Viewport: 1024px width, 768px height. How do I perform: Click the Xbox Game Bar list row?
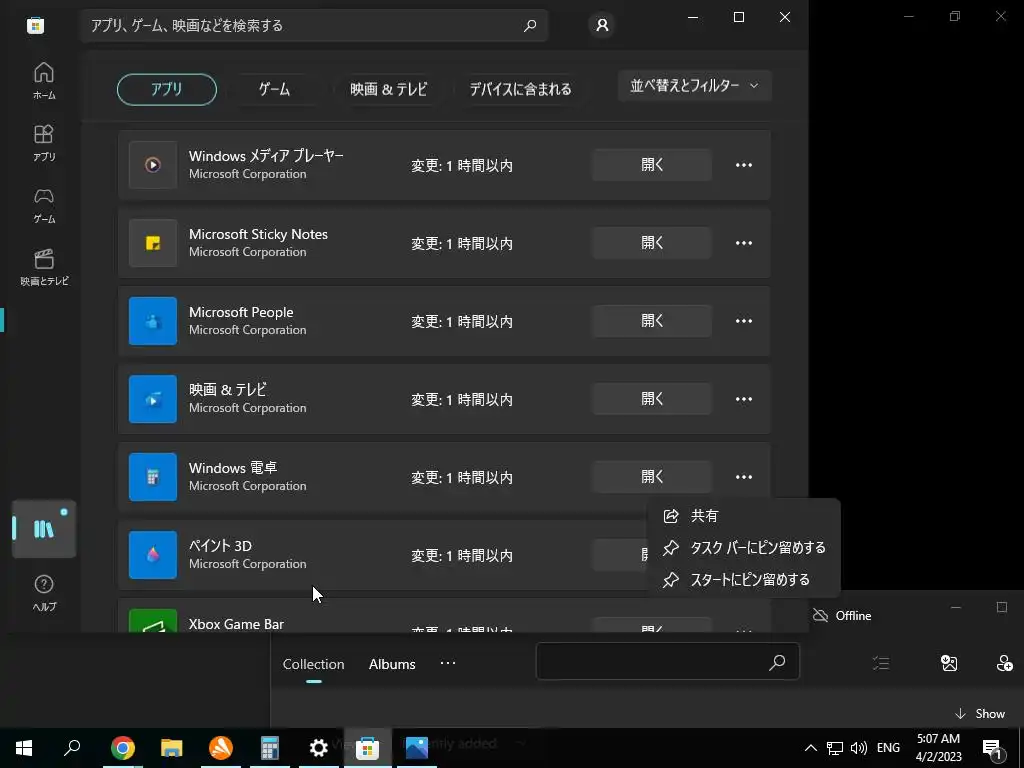(x=444, y=615)
